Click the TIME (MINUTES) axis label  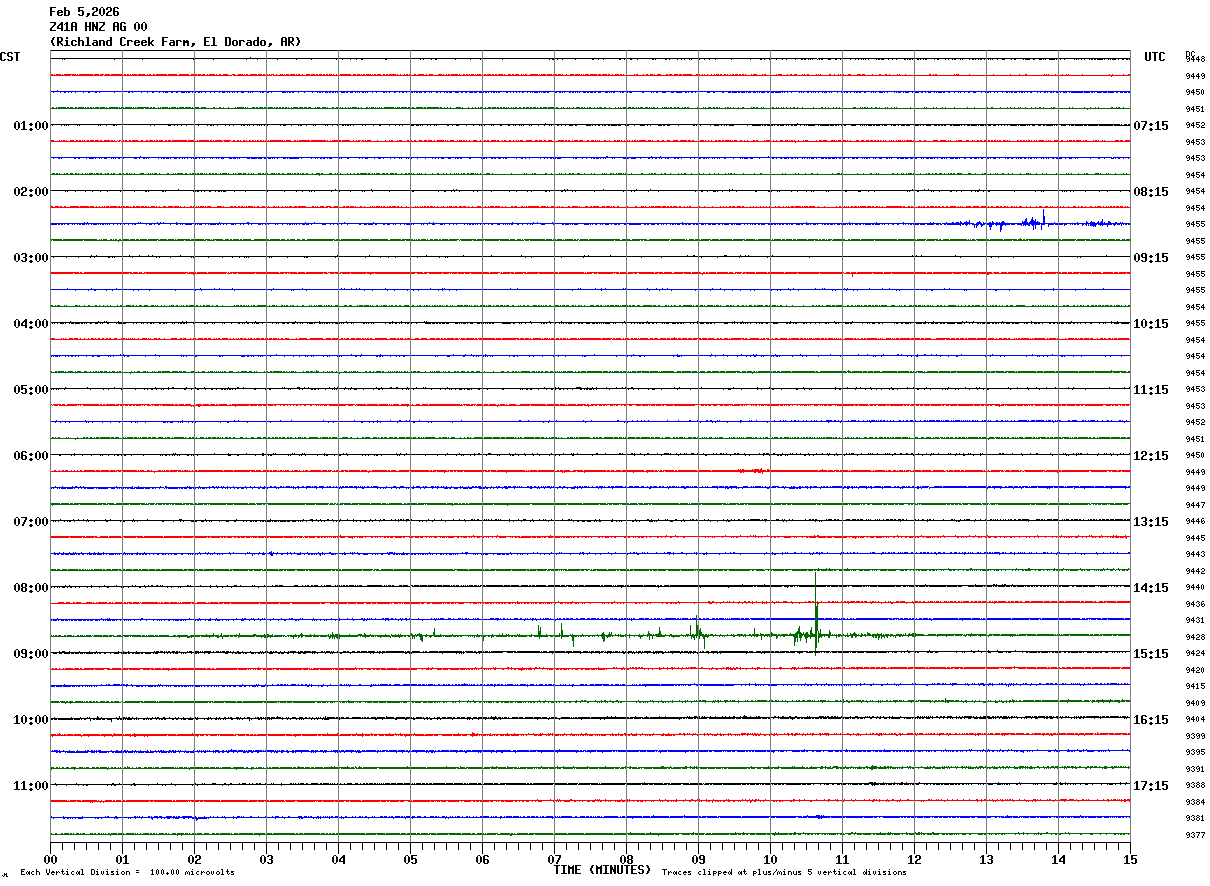pos(602,870)
